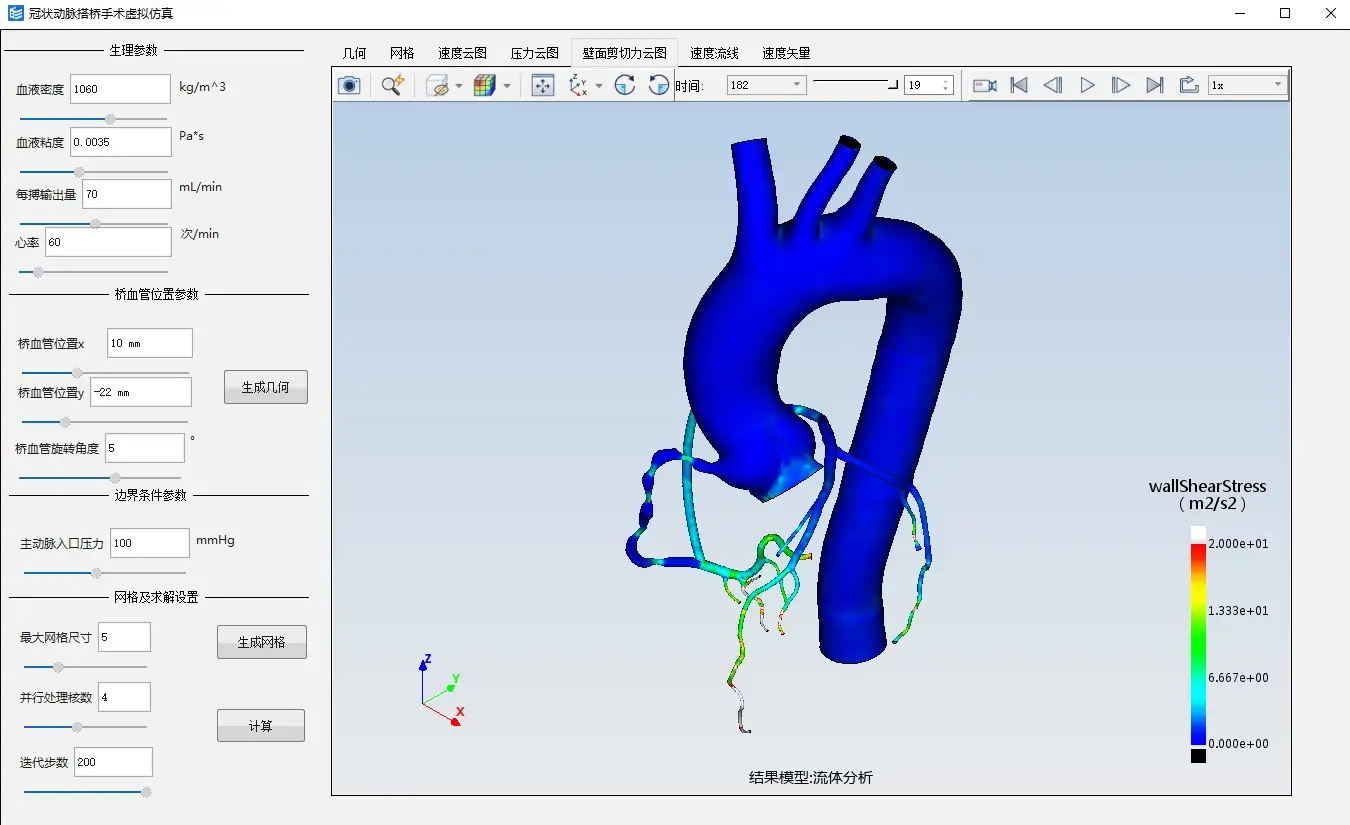
Task: Open dropdown arrow beside box visibility icon
Action: click(459, 86)
